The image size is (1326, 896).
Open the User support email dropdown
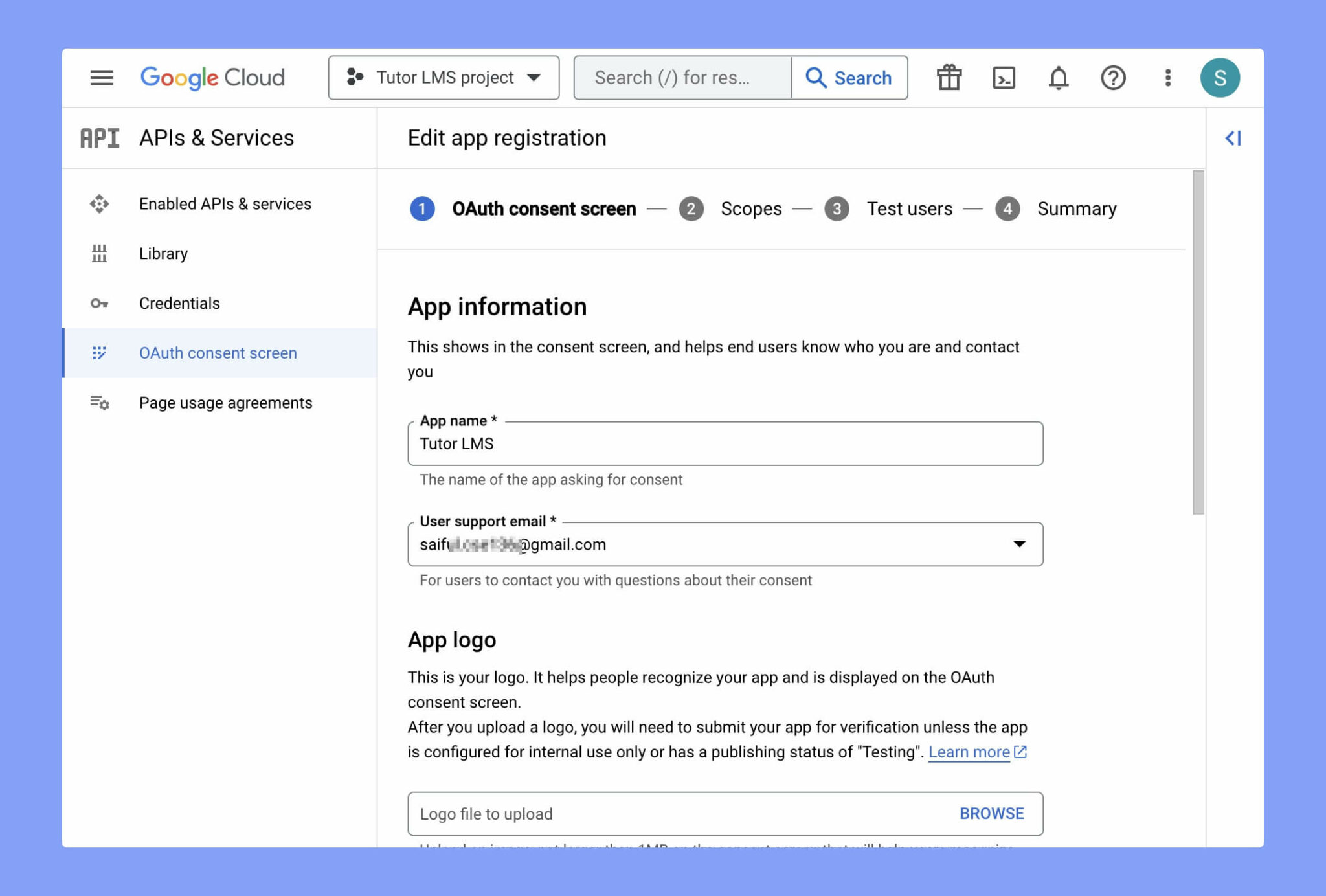click(x=1020, y=544)
